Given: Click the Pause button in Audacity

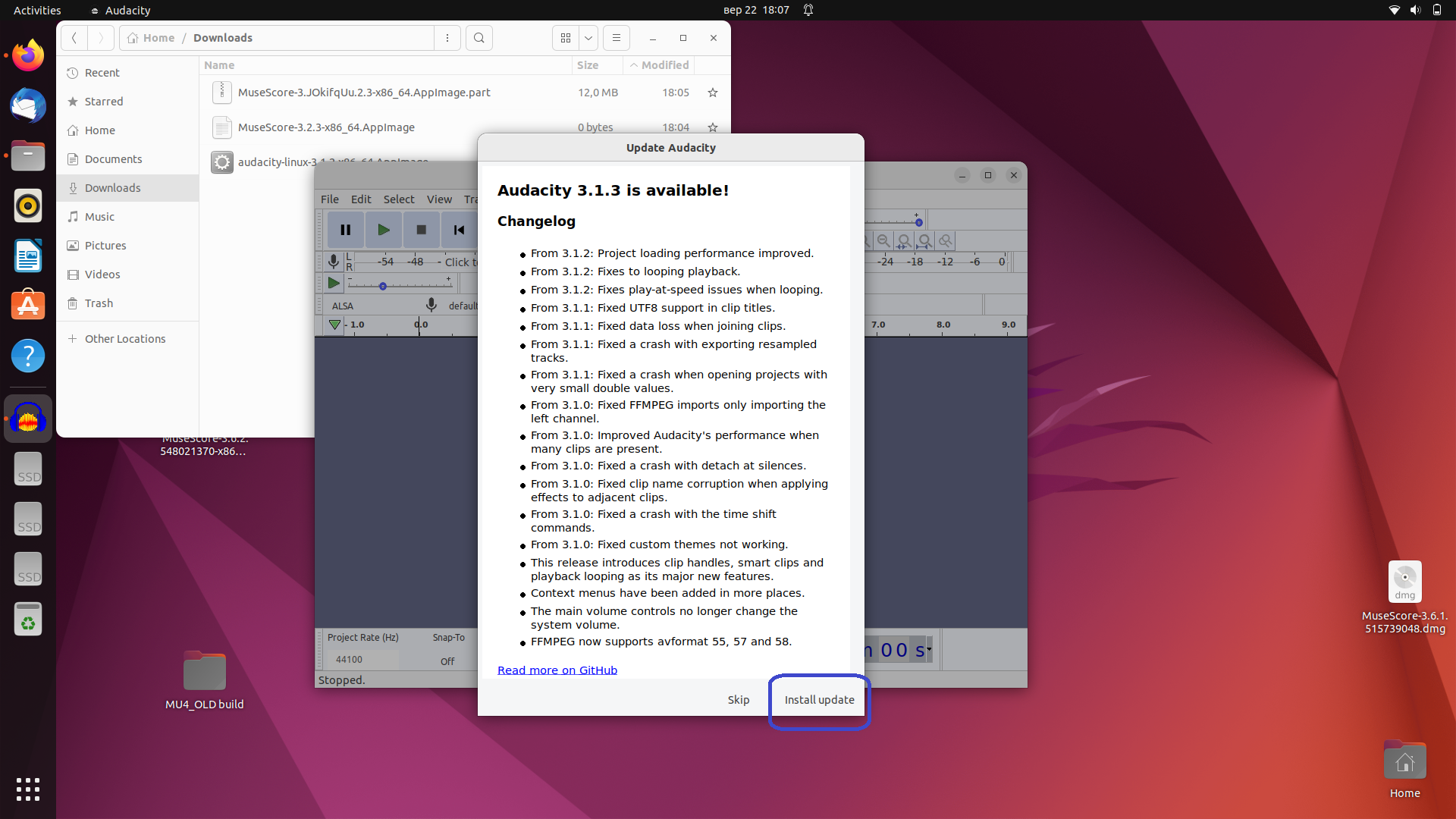Looking at the screenshot, I should coord(345,230).
